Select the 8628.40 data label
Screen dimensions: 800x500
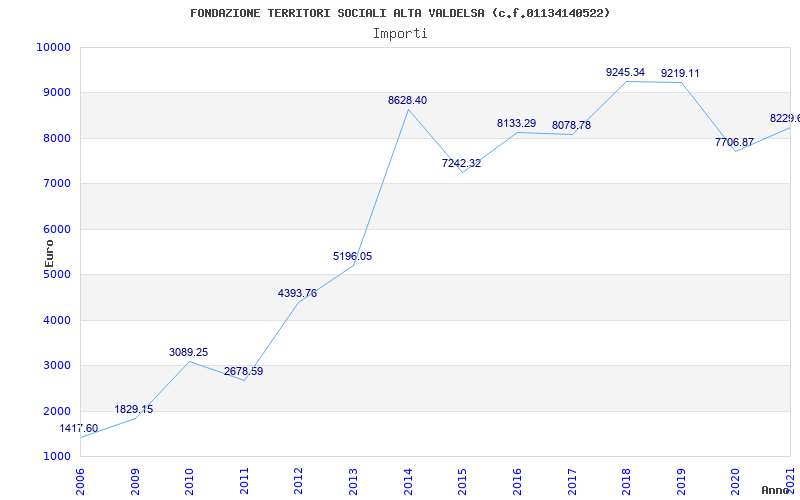pyautogui.click(x=407, y=101)
